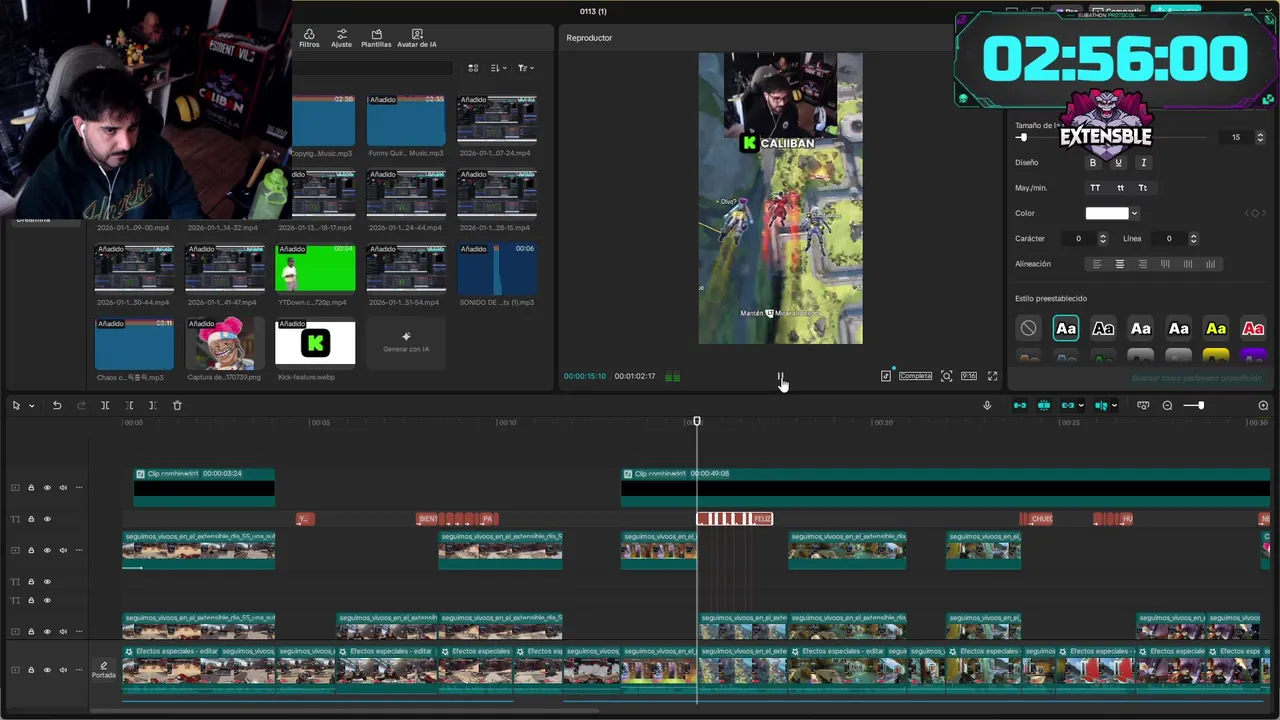The image size is (1280, 720).
Task: Change the 9:16 aspect ratio
Action: click(969, 376)
